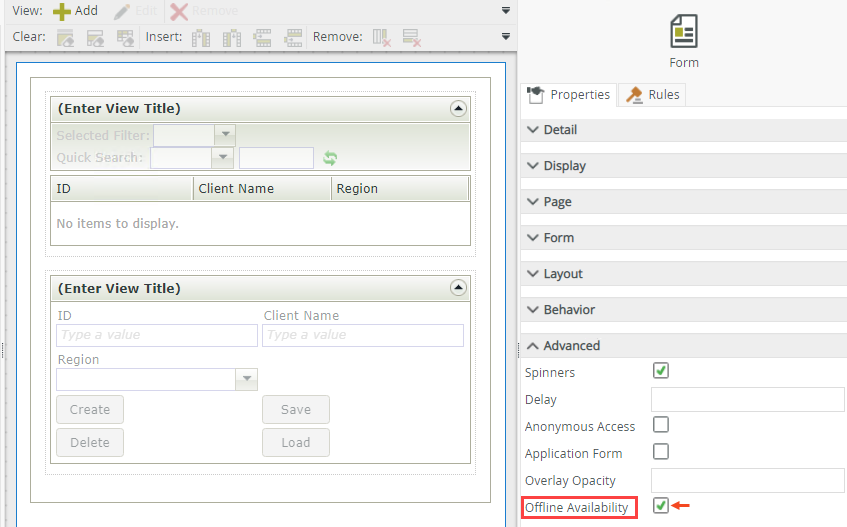Expand the Layout section

[x=683, y=274]
